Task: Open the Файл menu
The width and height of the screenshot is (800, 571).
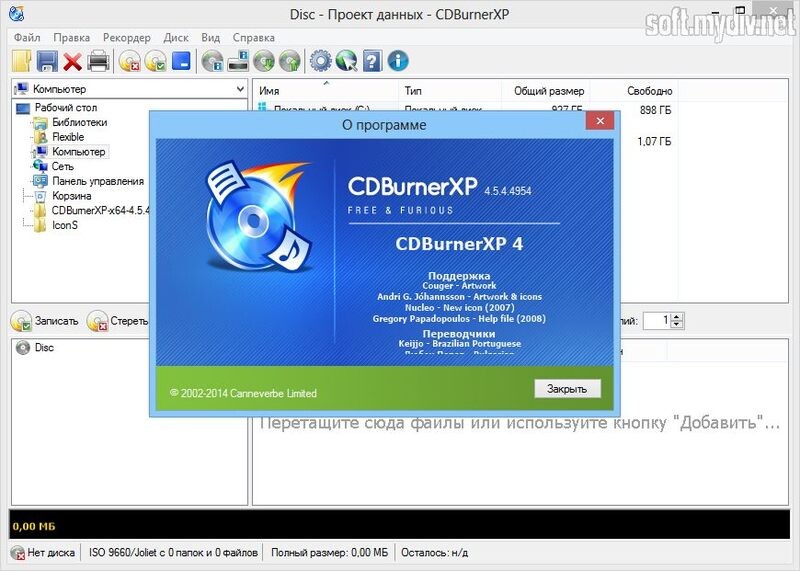Action: coord(27,38)
